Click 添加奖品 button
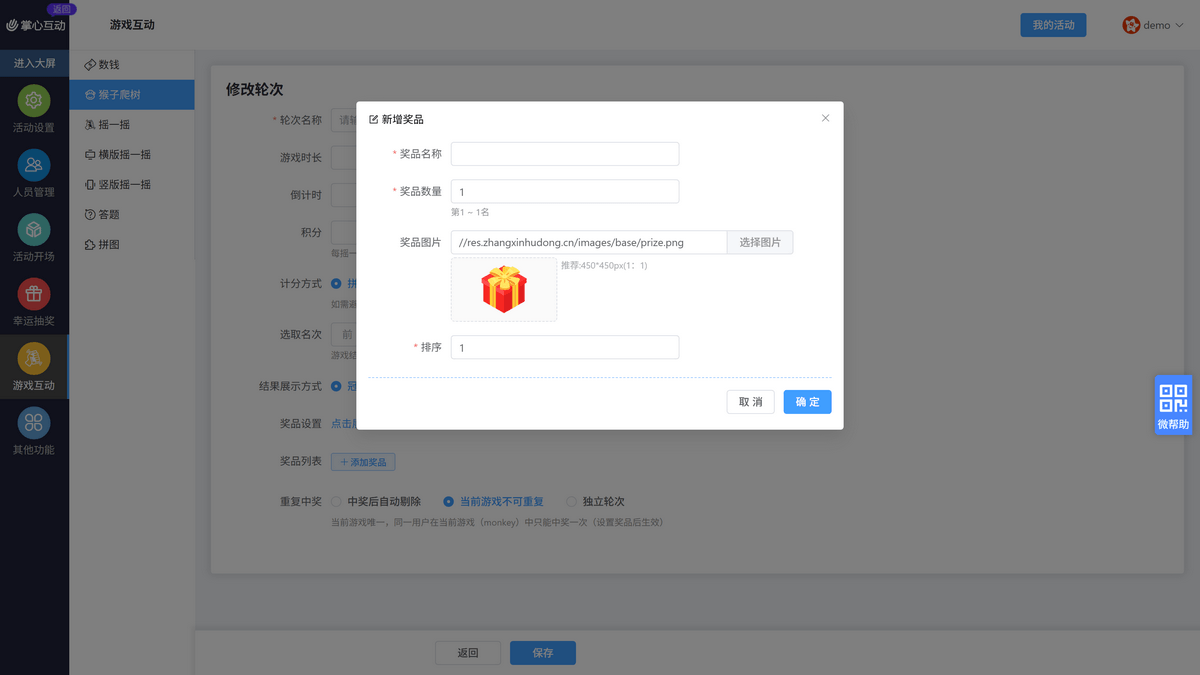 click(x=363, y=462)
